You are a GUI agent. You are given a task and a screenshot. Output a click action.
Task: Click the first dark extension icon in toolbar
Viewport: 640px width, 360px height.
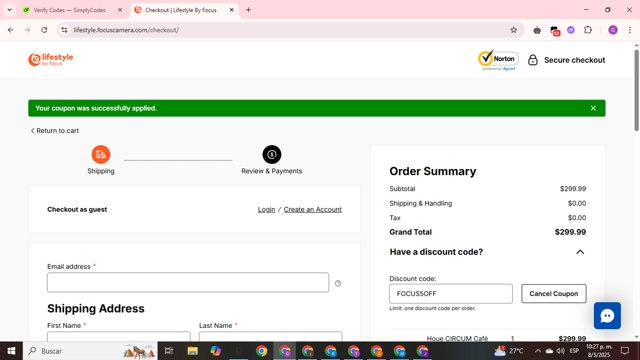537,30
